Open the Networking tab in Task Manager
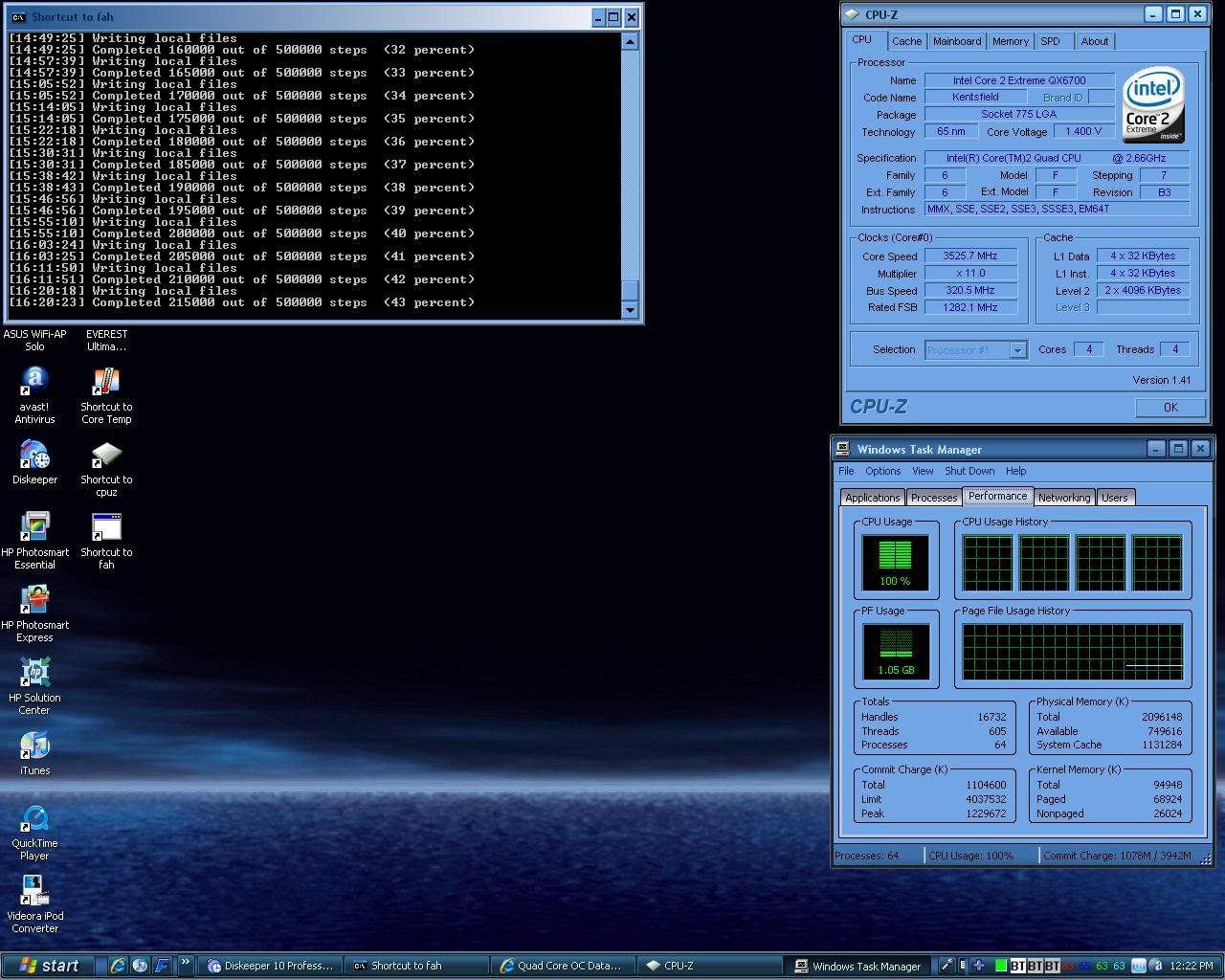 click(1064, 498)
